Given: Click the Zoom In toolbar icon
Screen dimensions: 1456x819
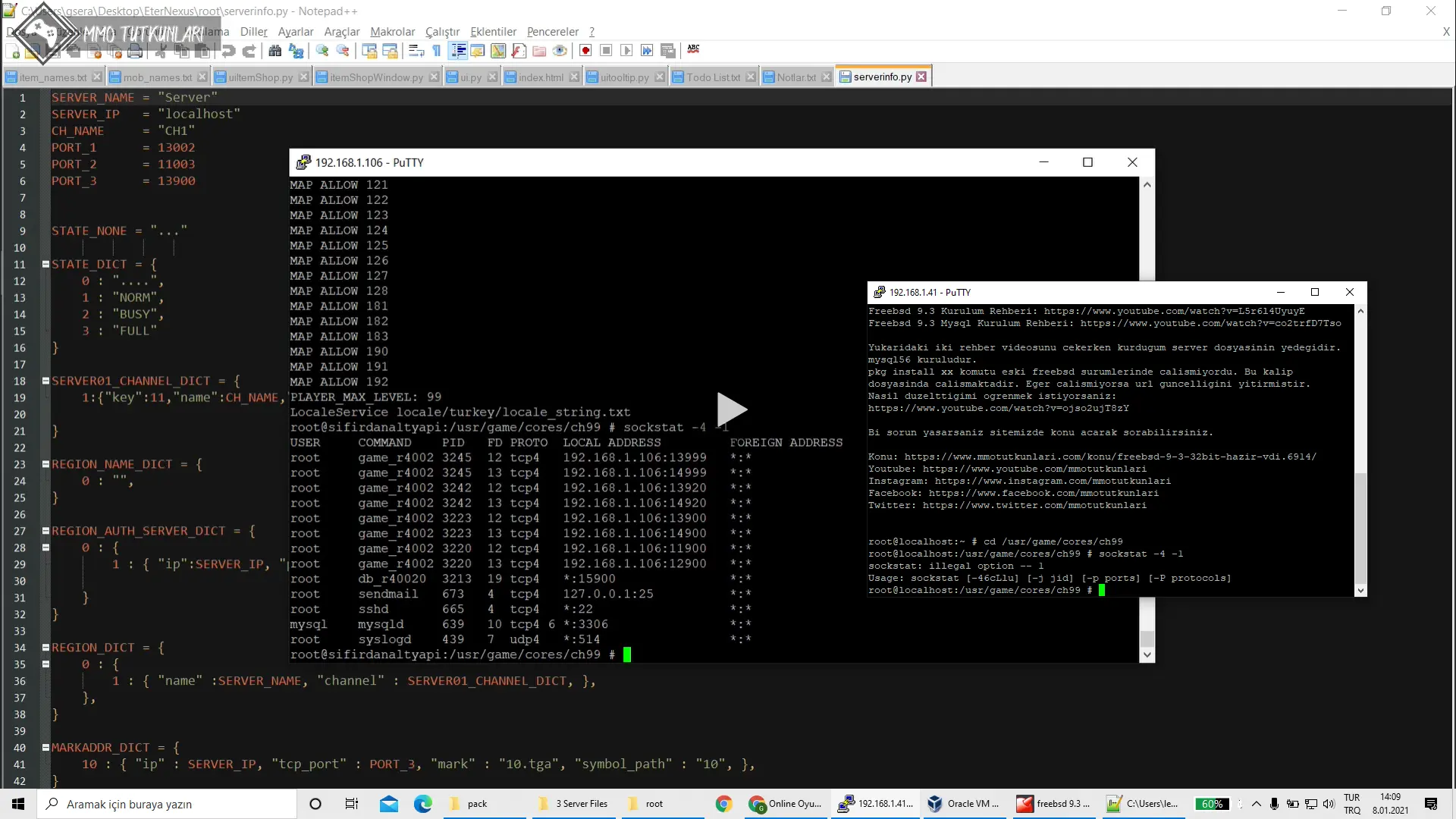Looking at the screenshot, I should point(322,51).
